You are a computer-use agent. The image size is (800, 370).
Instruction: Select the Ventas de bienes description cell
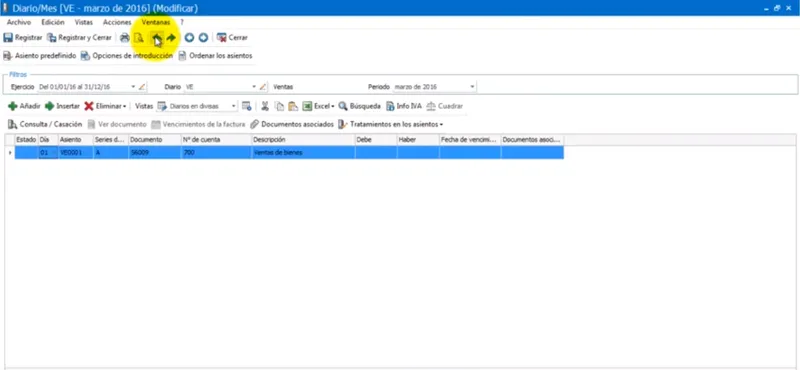[303, 152]
